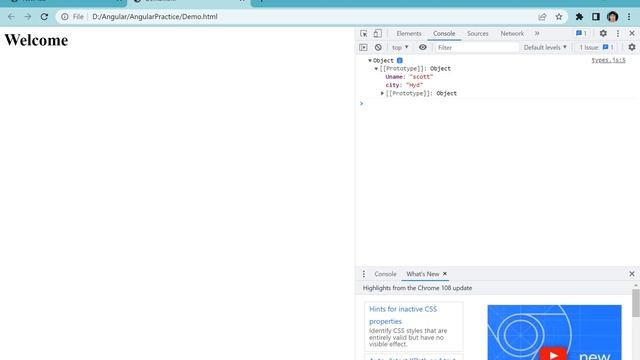Open console settings gear
Viewport: 640px width, 360px height.
[x=632, y=47]
